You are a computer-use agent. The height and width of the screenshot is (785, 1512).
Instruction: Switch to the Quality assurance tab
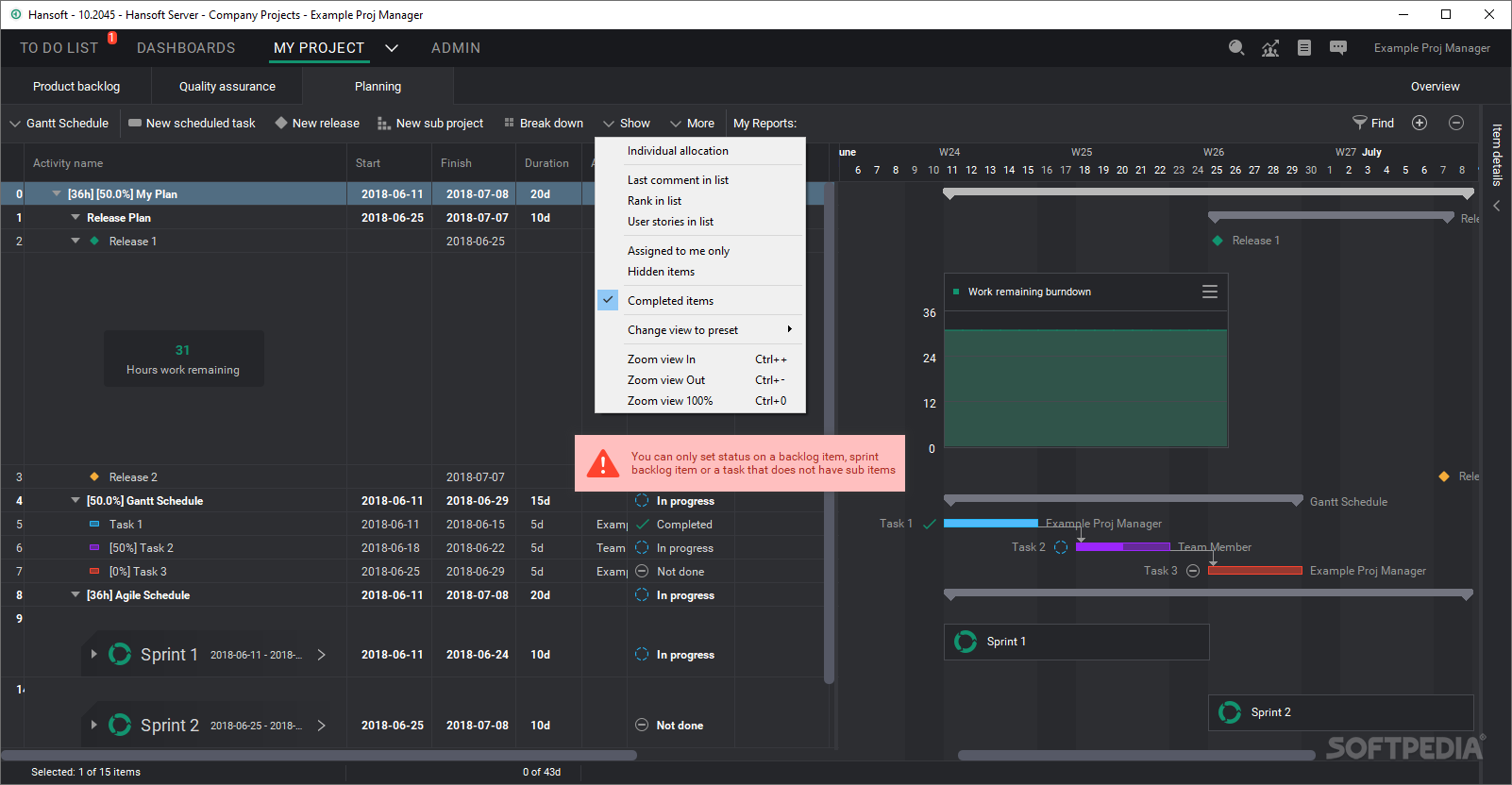(227, 86)
